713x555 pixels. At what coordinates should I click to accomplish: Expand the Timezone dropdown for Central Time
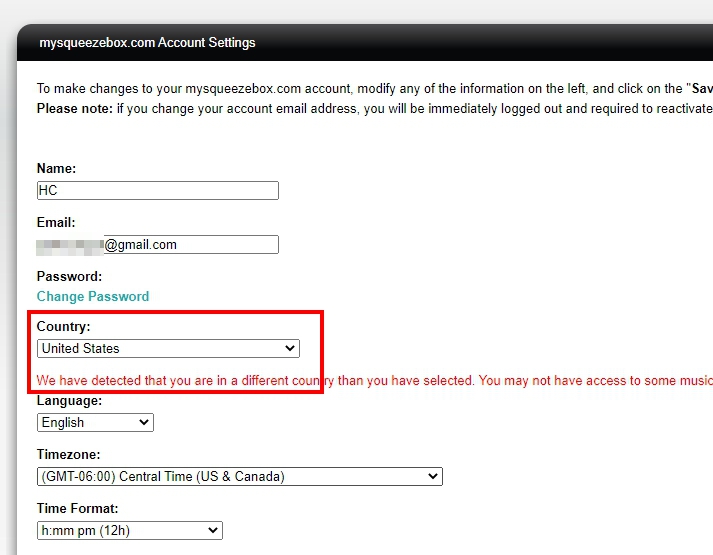coord(240,476)
